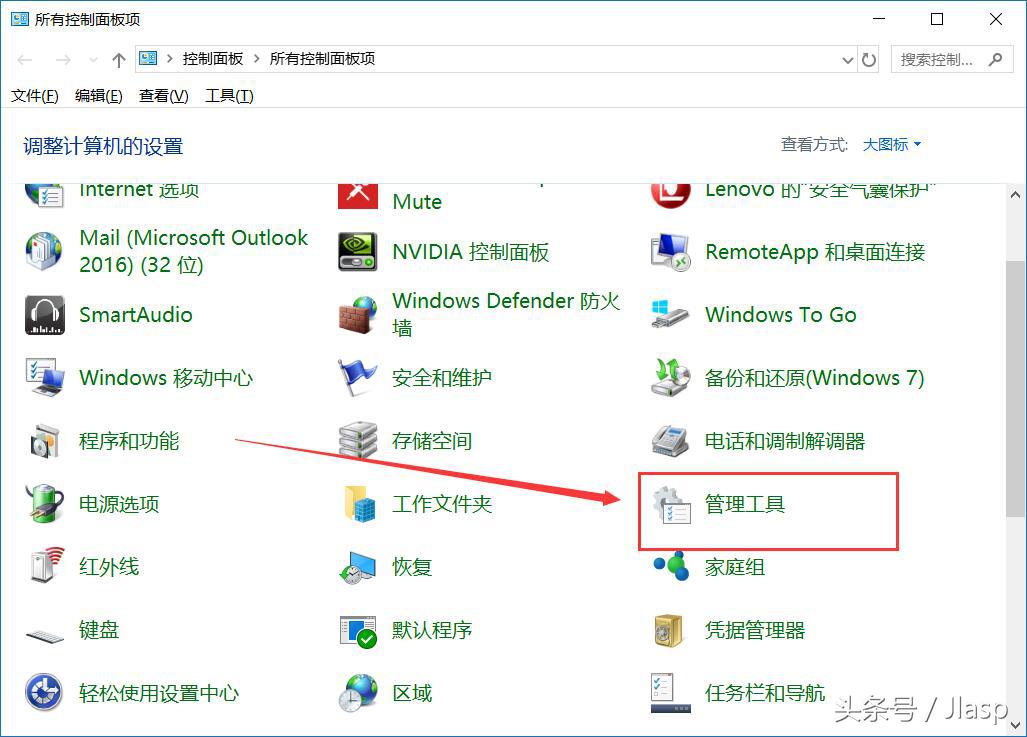Screen dimensions: 1027x737
Task: Open Windows Defender 防火墙 brick wall icon
Action: point(358,314)
